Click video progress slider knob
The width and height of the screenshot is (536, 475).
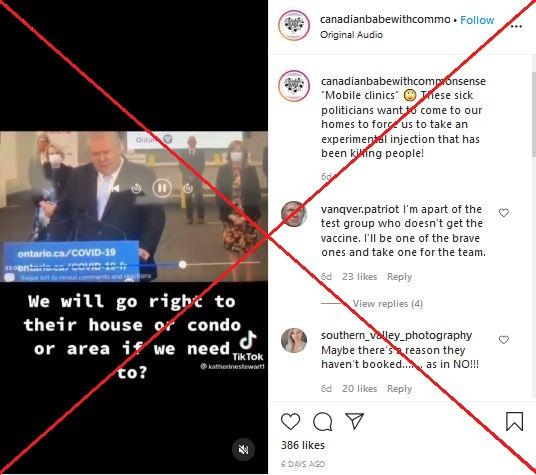tap(183, 264)
